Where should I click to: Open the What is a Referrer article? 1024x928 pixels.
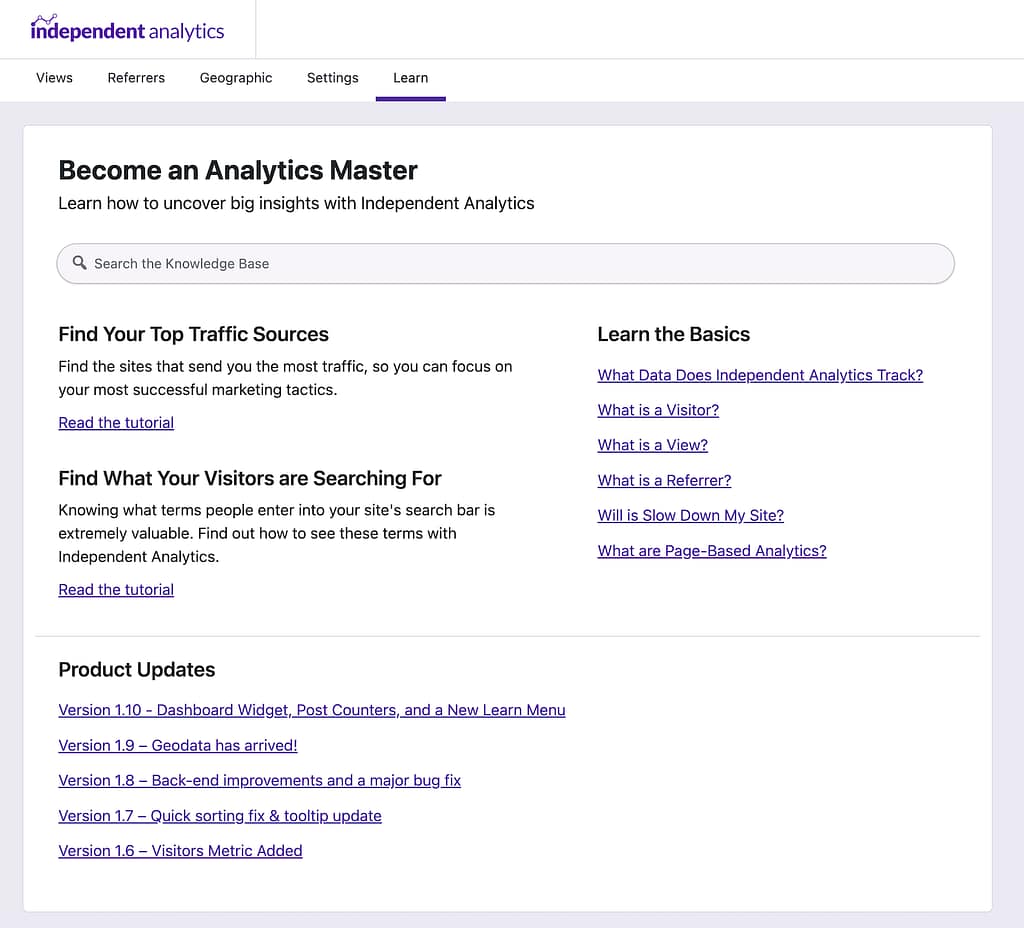tap(664, 480)
